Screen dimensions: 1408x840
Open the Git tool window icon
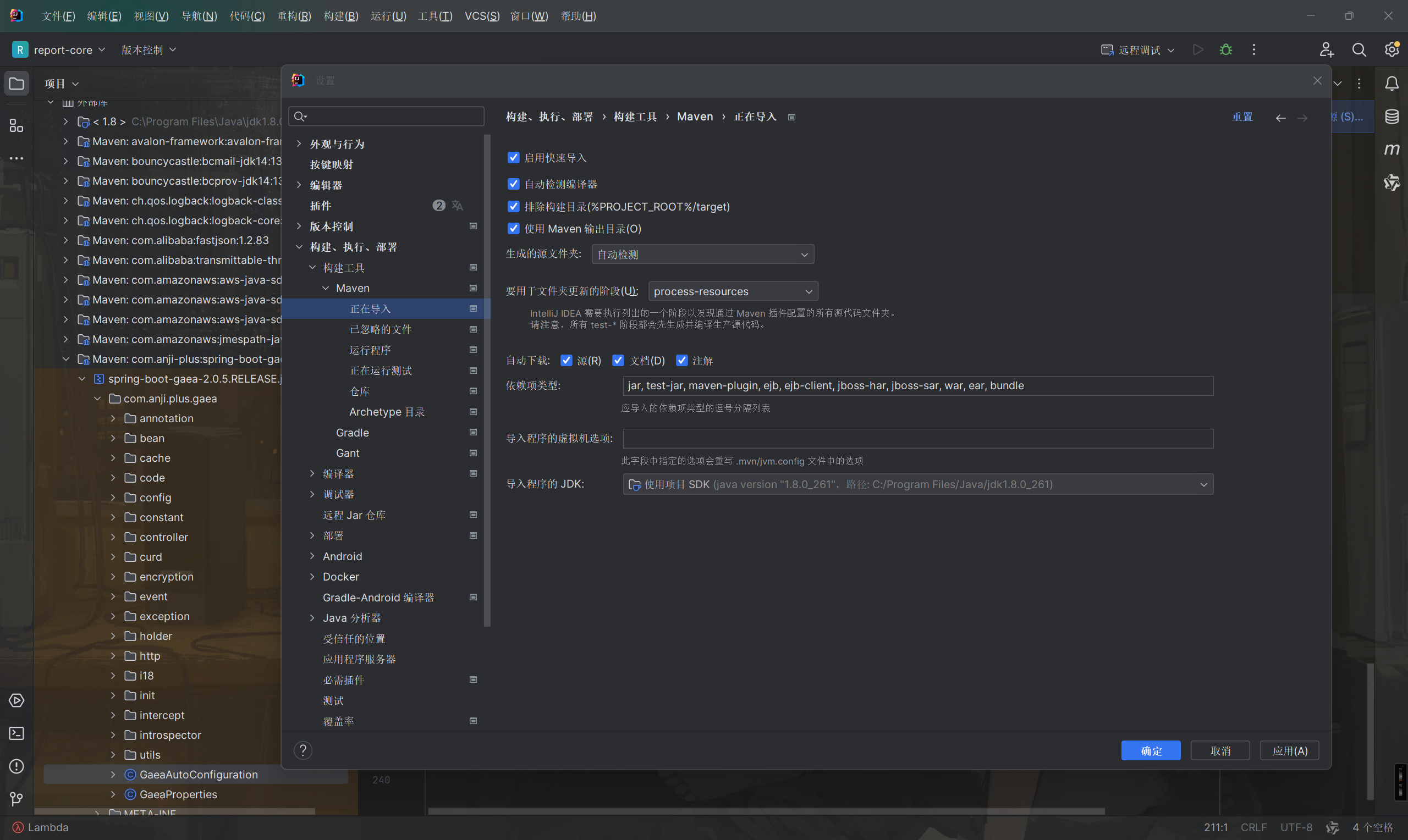16,799
